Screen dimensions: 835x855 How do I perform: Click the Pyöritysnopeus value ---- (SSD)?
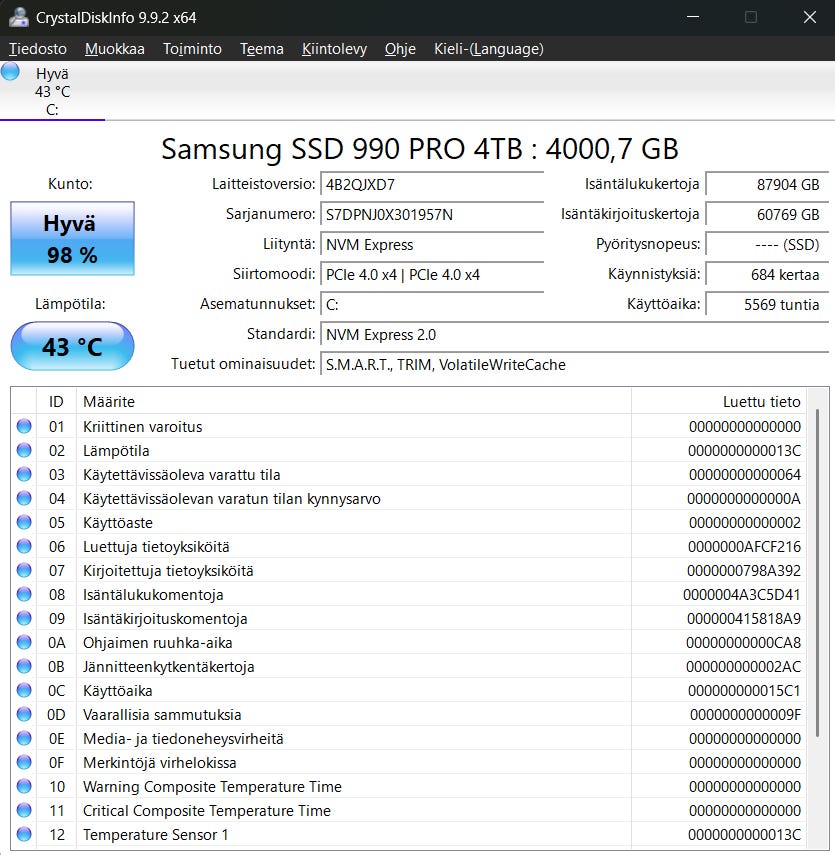point(767,244)
